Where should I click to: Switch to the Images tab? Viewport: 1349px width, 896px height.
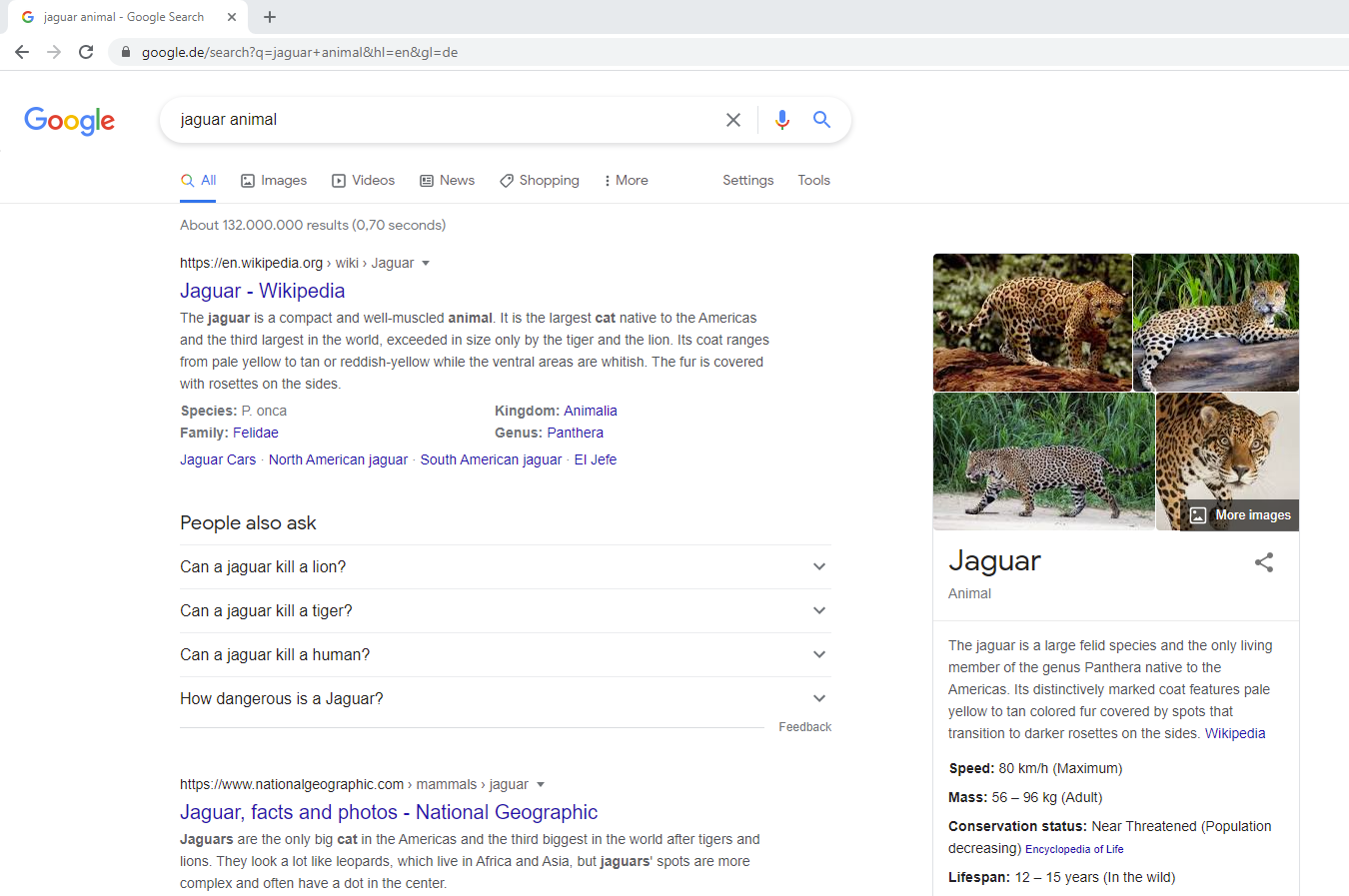click(x=274, y=181)
